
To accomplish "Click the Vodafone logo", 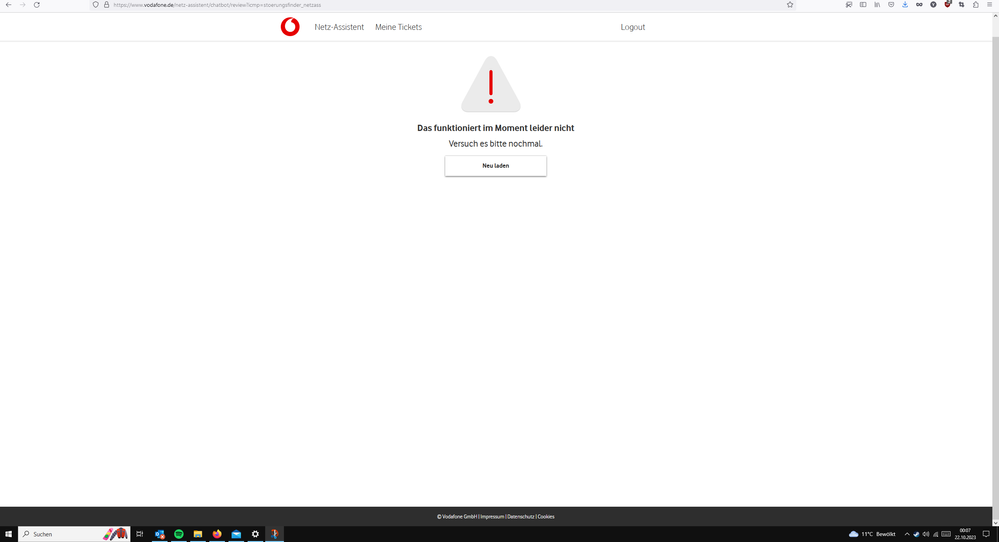I will (290, 27).
